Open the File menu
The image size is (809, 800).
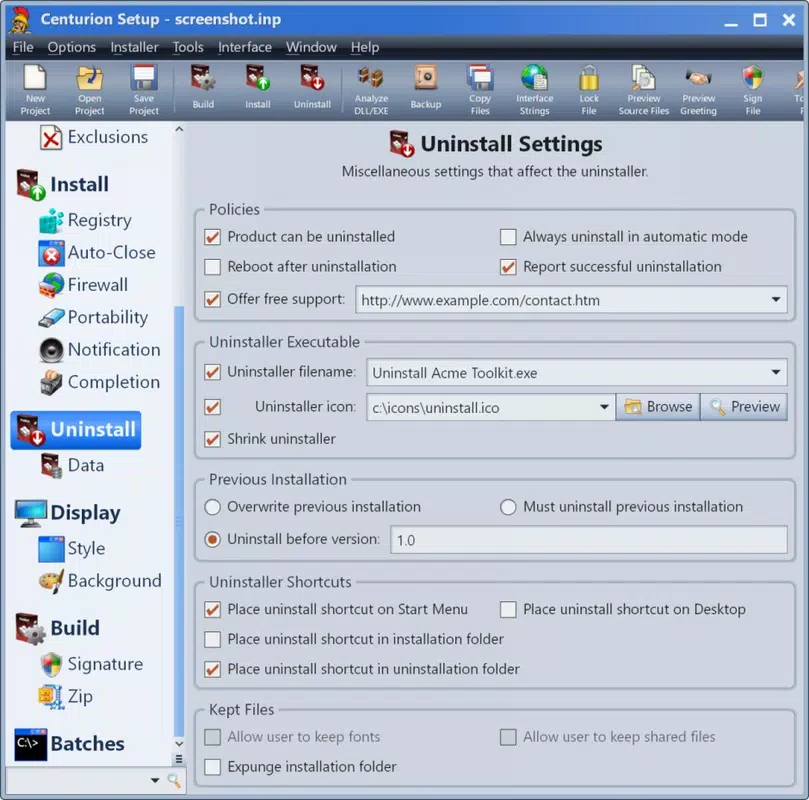point(23,47)
